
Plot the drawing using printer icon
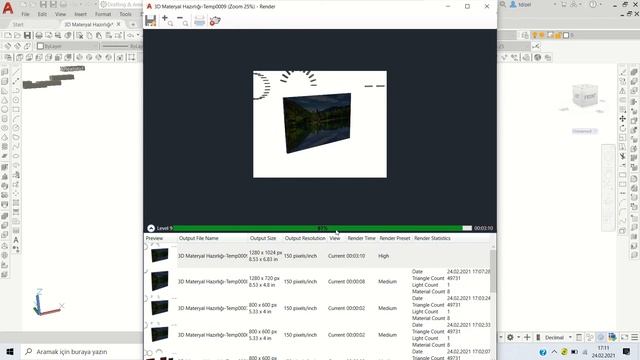click(39, 36)
